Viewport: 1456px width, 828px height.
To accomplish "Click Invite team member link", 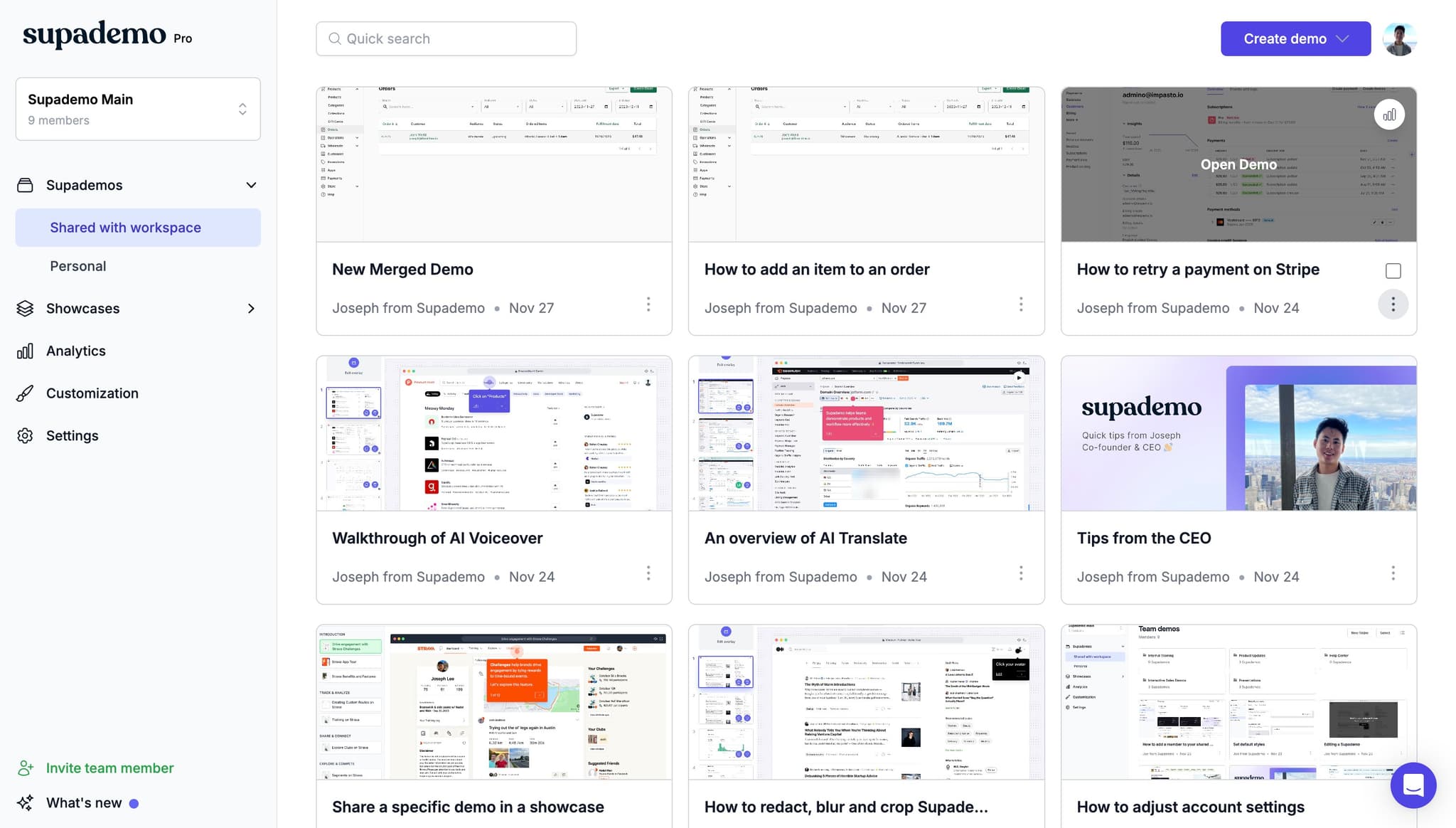I will click(109, 768).
